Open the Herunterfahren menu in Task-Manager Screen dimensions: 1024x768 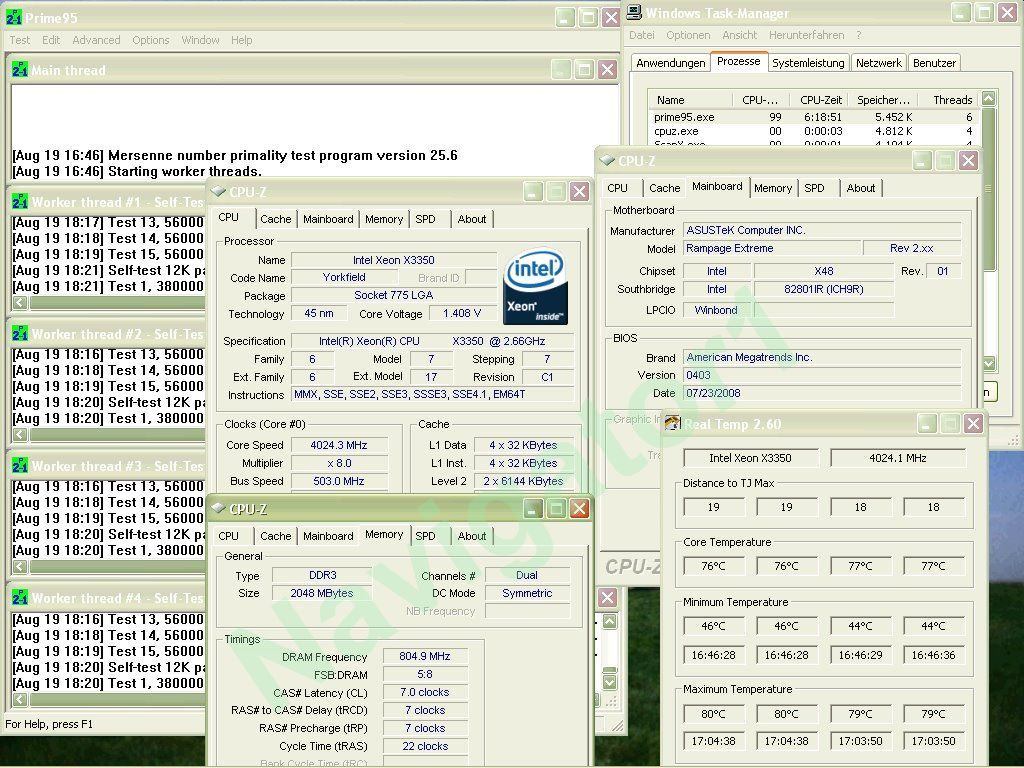(807, 35)
